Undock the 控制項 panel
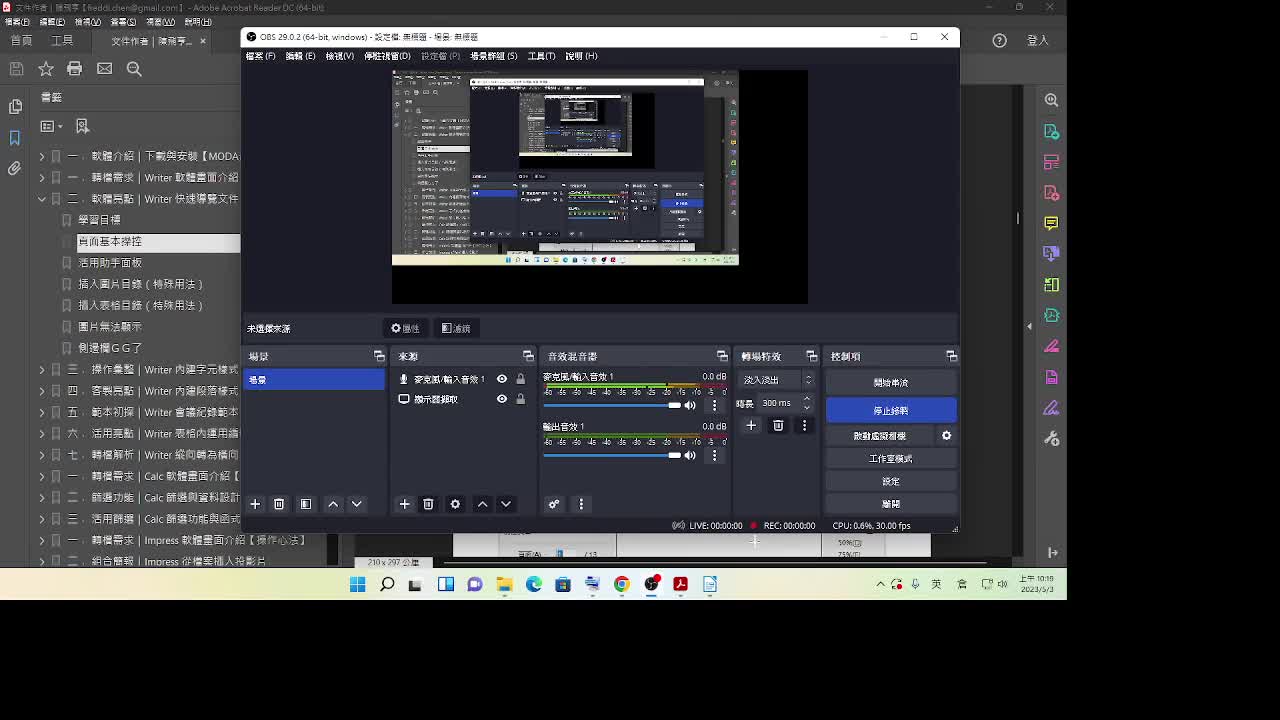Screen dimensions: 1280x720 click(x=951, y=356)
